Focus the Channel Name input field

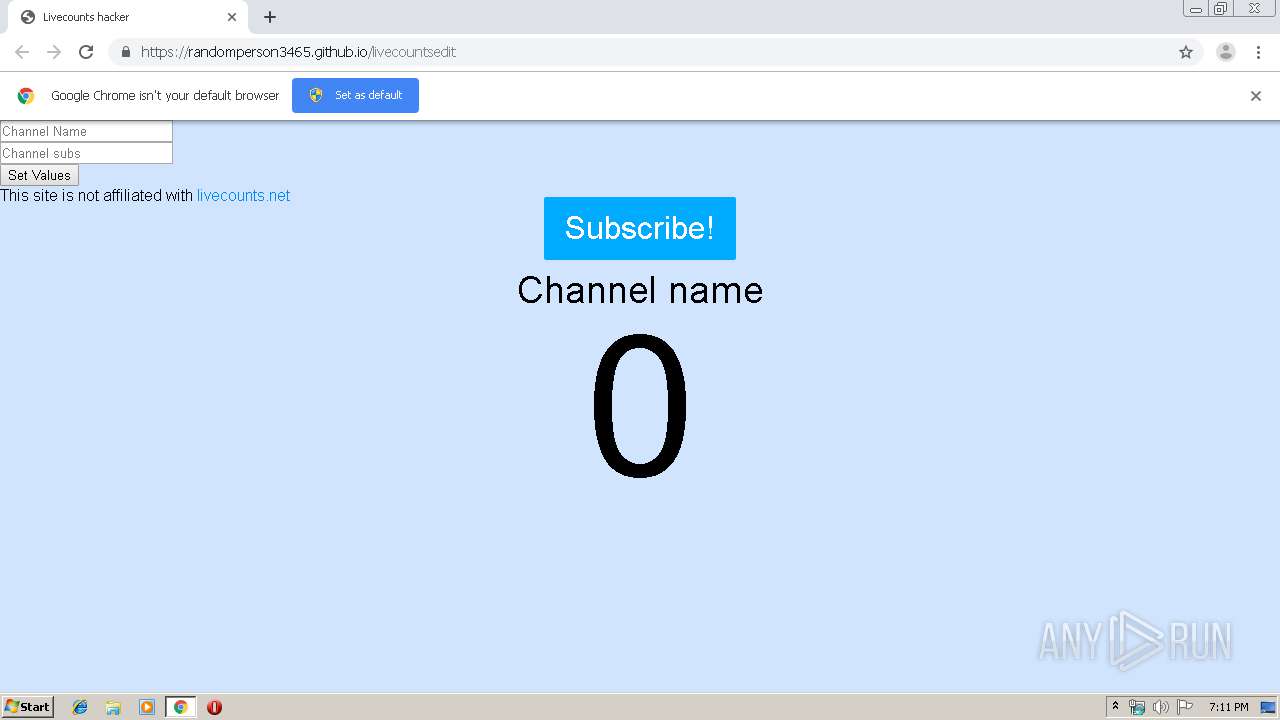click(x=86, y=131)
